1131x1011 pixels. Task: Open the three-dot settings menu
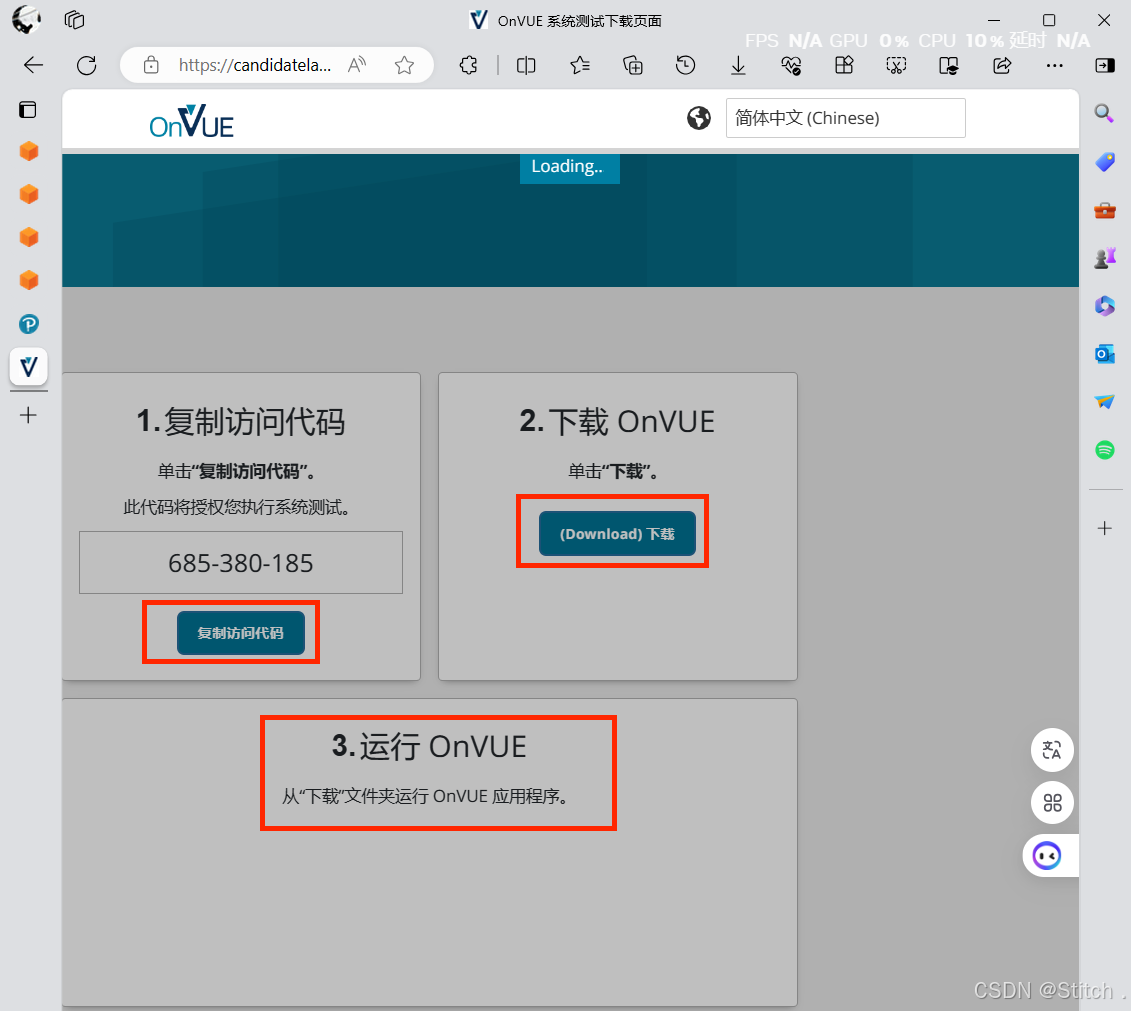(1055, 66)
